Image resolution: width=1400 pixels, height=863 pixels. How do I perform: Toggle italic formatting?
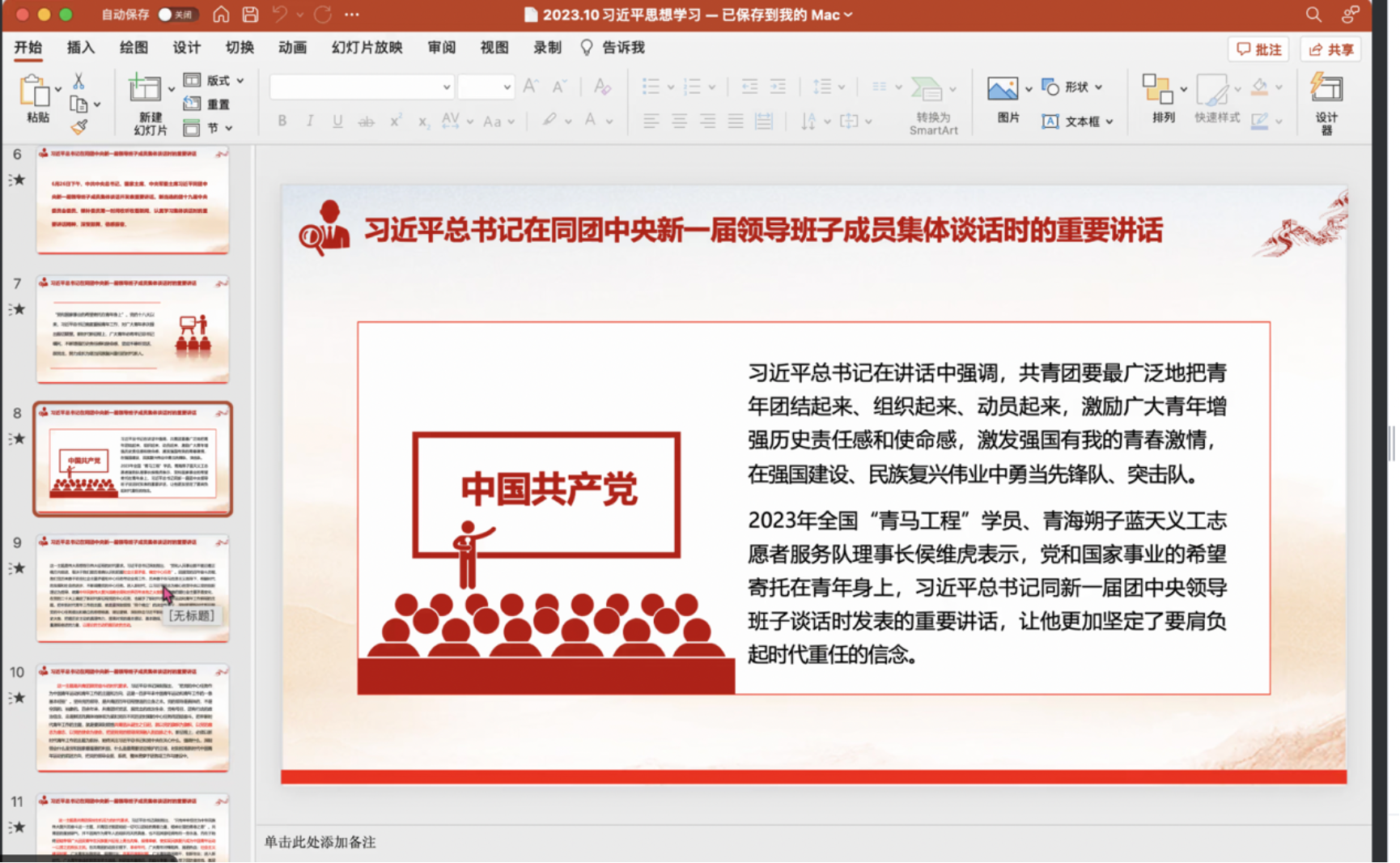coord(309,121)
